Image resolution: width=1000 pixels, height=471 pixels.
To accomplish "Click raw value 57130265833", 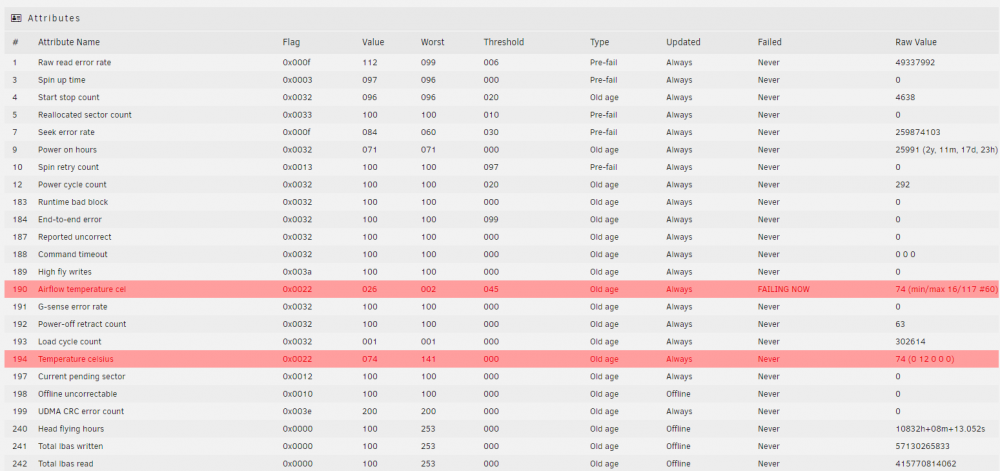I will tap(922, 446).
